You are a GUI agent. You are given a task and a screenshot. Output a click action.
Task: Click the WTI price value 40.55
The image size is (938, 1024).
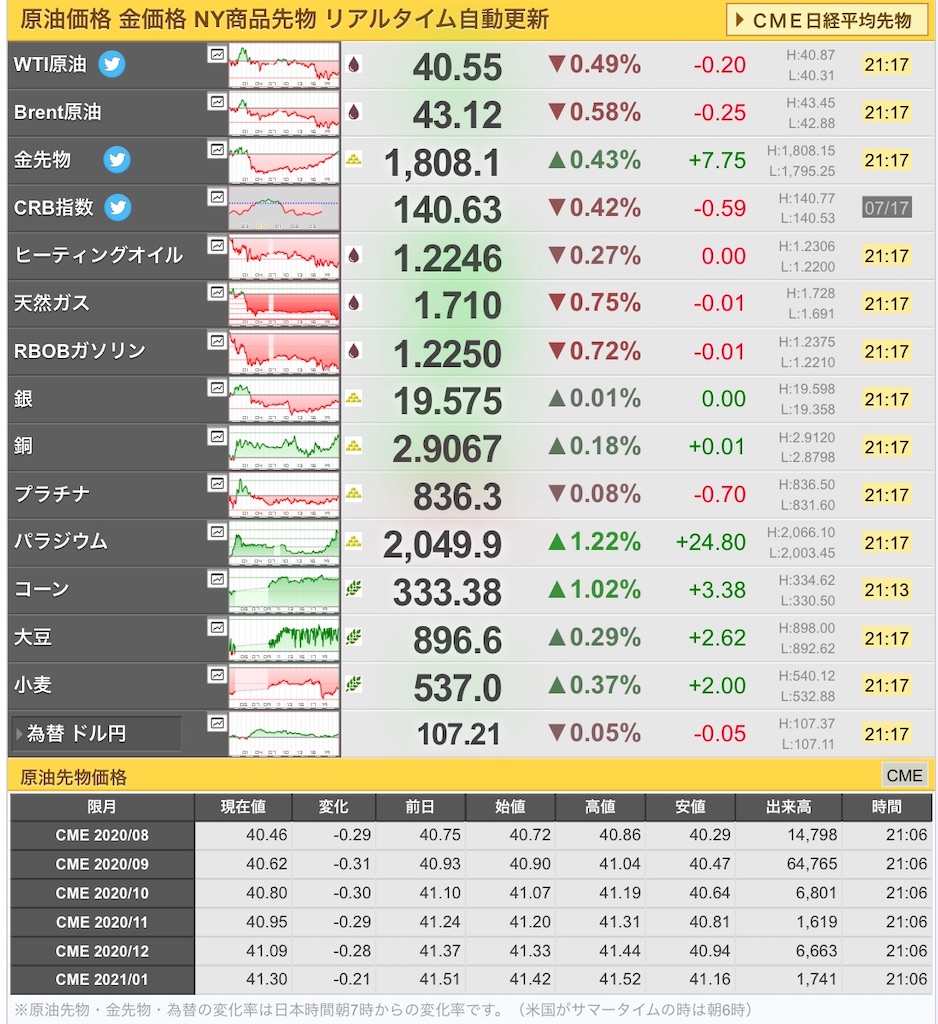457,67
